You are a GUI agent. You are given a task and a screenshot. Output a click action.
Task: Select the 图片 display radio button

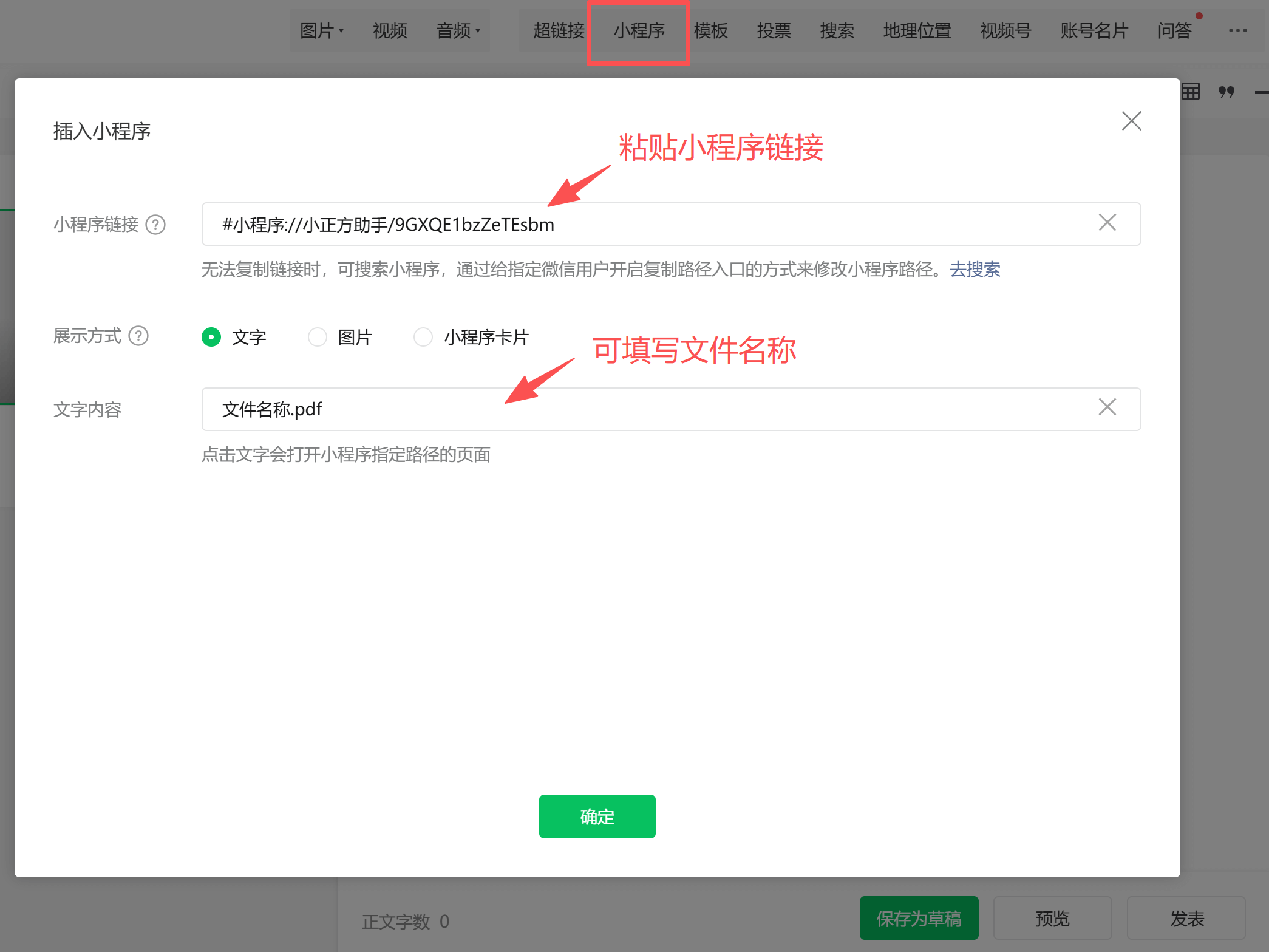pos(318,337)
